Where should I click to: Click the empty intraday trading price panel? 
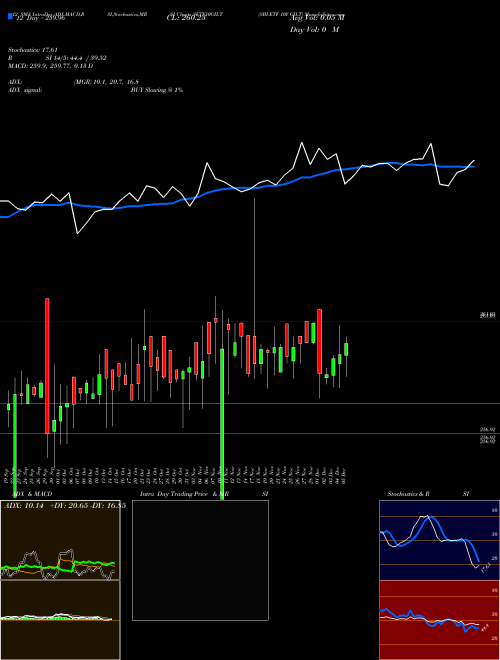click(200, 560)
